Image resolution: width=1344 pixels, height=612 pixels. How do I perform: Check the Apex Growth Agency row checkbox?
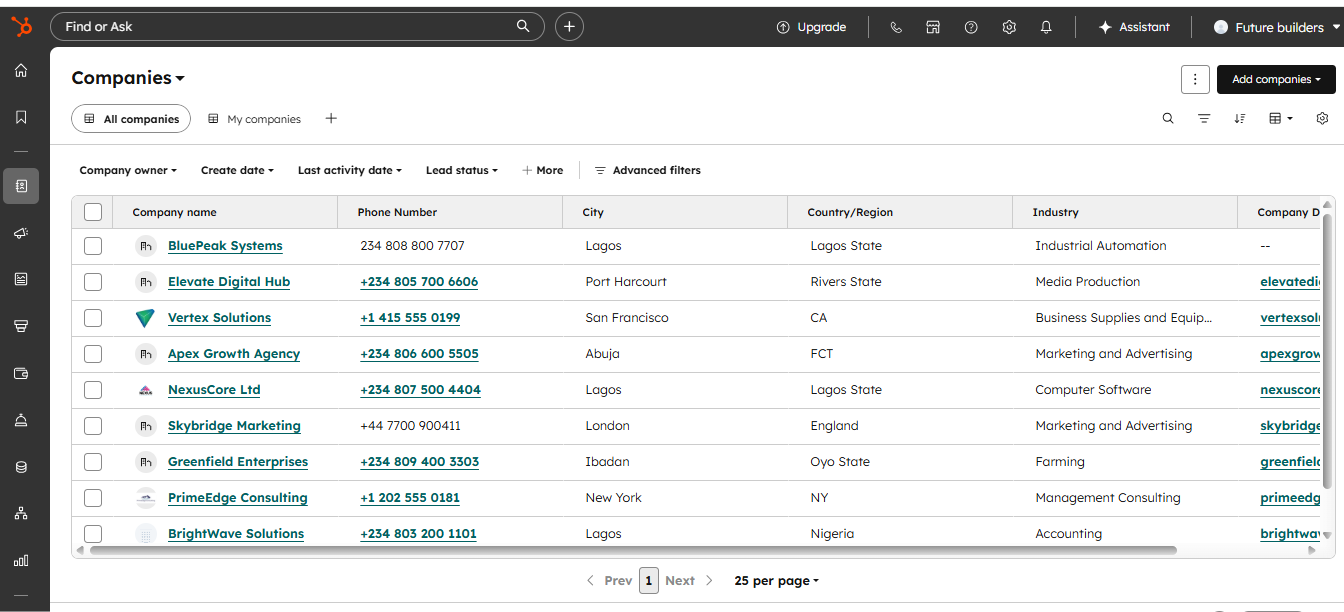click(x=93, y=354)
